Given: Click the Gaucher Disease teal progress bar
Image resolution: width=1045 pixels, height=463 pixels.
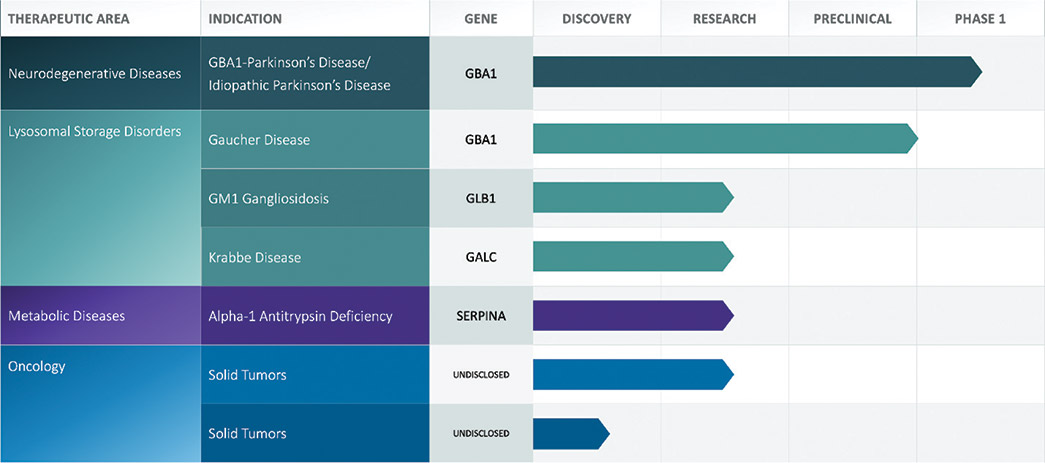Looking at the screenshot, I should coord(720,140).
